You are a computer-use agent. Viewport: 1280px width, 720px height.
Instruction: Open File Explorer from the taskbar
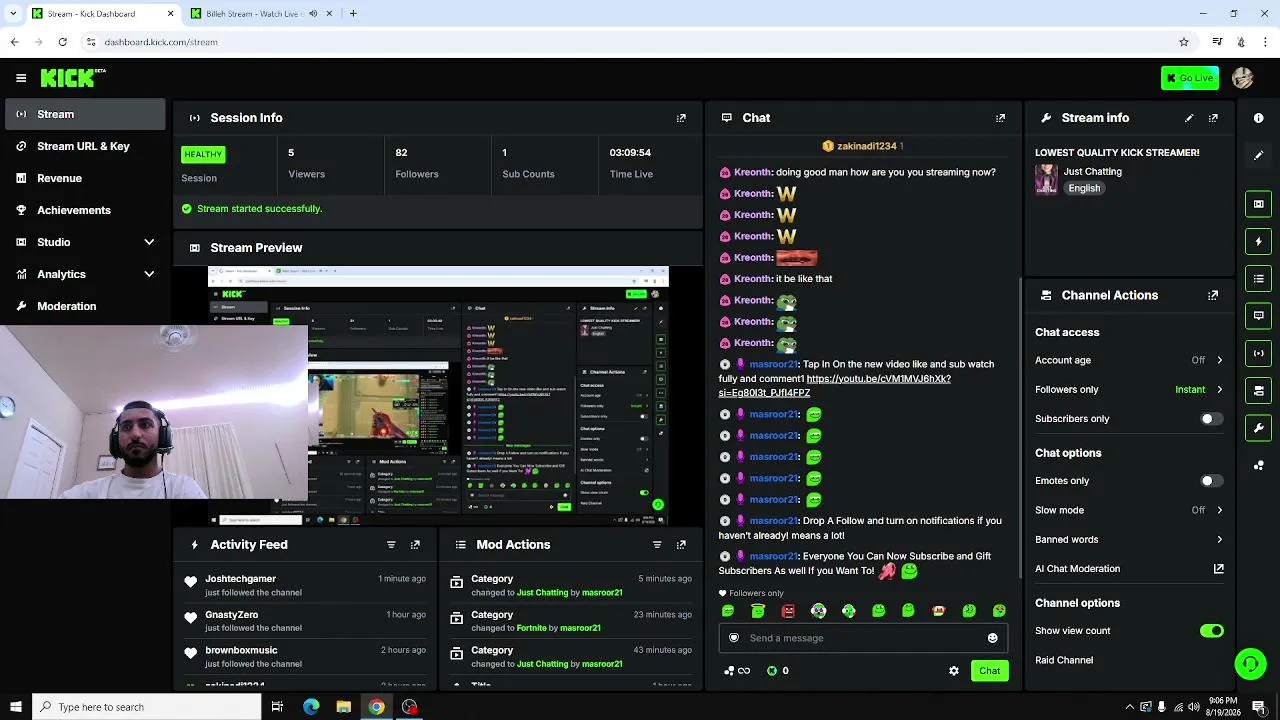(343, 707)
